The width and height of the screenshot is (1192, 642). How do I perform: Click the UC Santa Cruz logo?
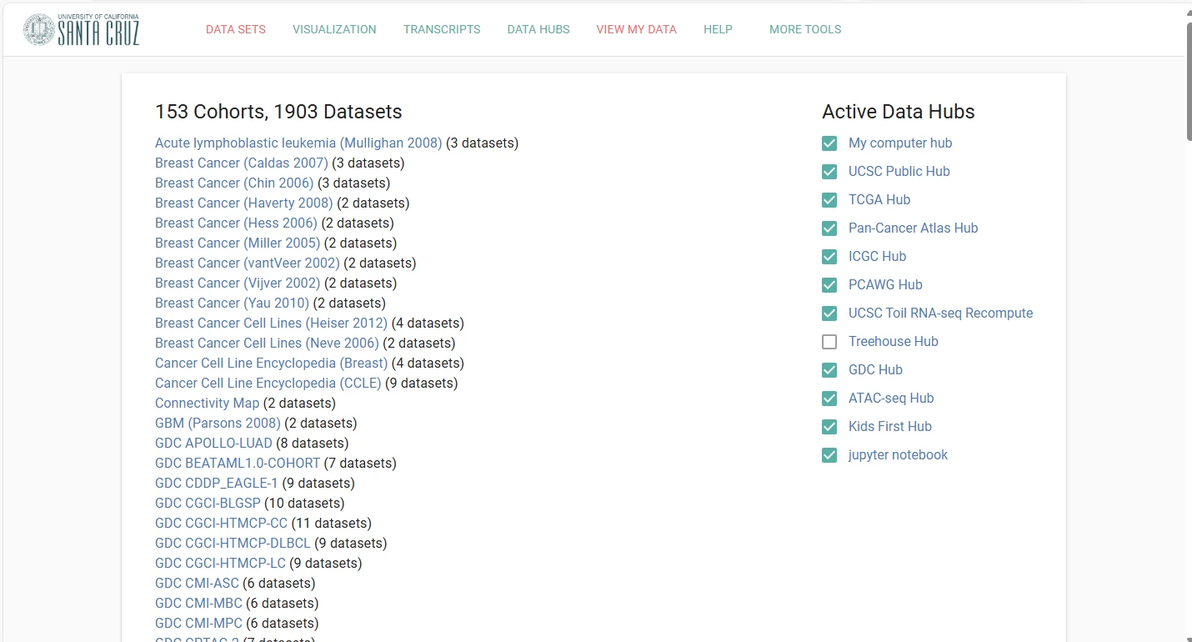point(81,30)
